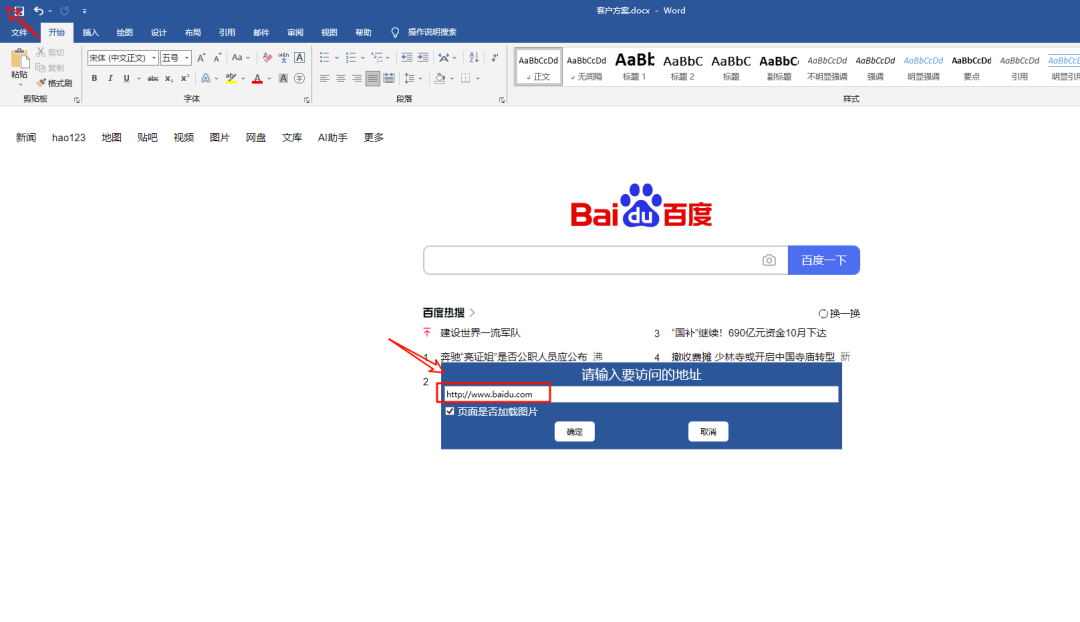Switch to the Layout (布局) tab
Image resolution: width=1080 pixels, height=622 pixels.
tap(193, 32)
